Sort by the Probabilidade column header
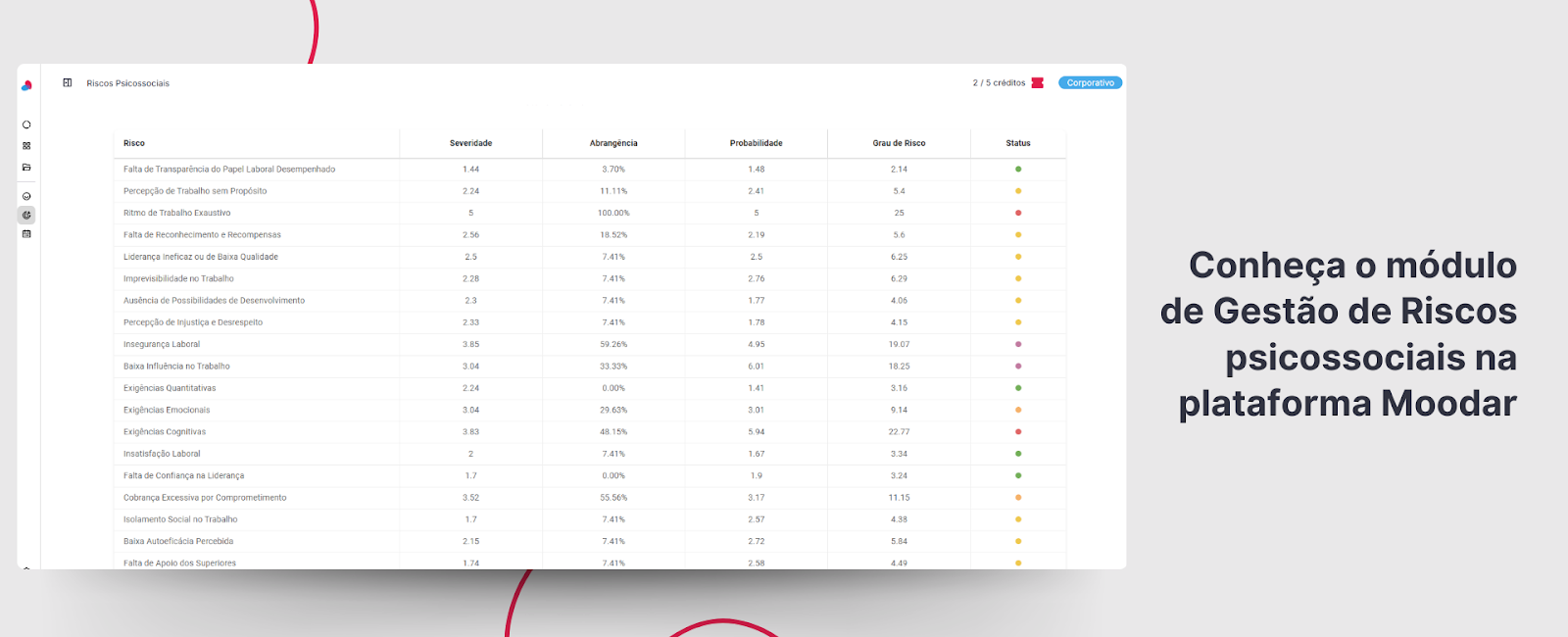The width and height of the screenshot is (1568, 637). 757,143
